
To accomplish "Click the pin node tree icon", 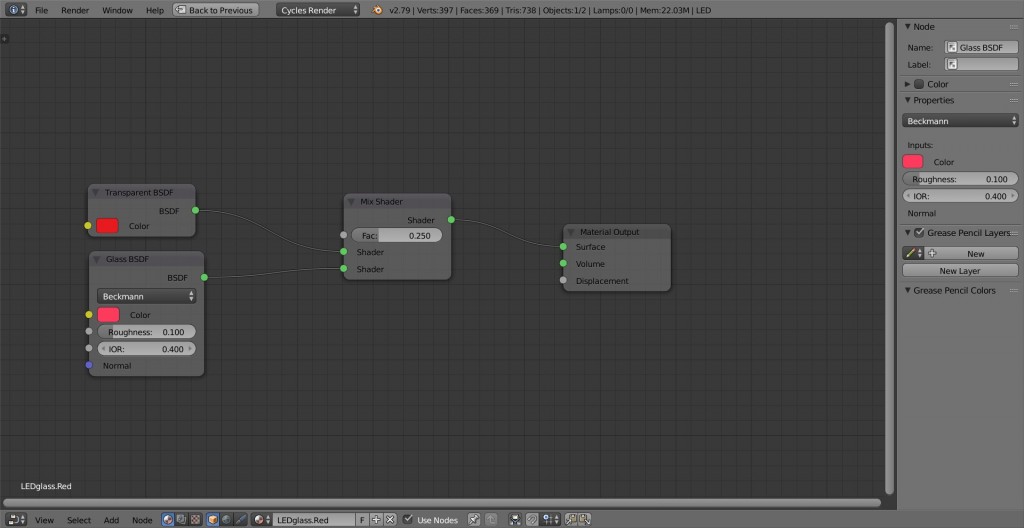I will (475, 520).
